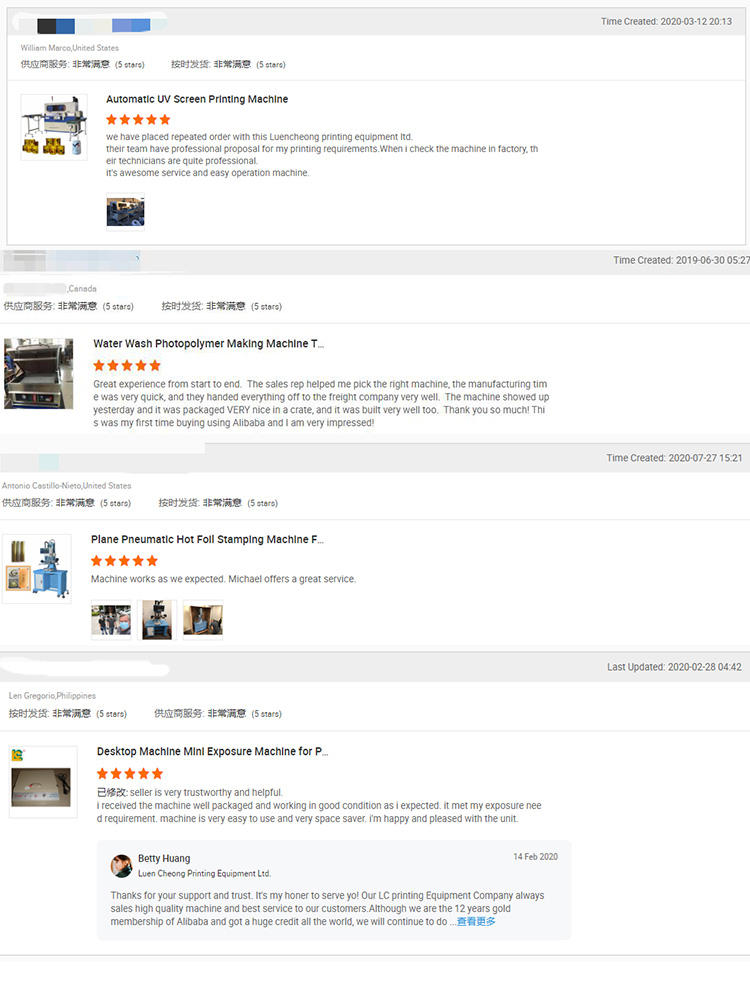Click the Automatic UV Screen Printing Machine title
Image resolution: width=750 pixels, height=1000 pixels.
click(196, 99)
